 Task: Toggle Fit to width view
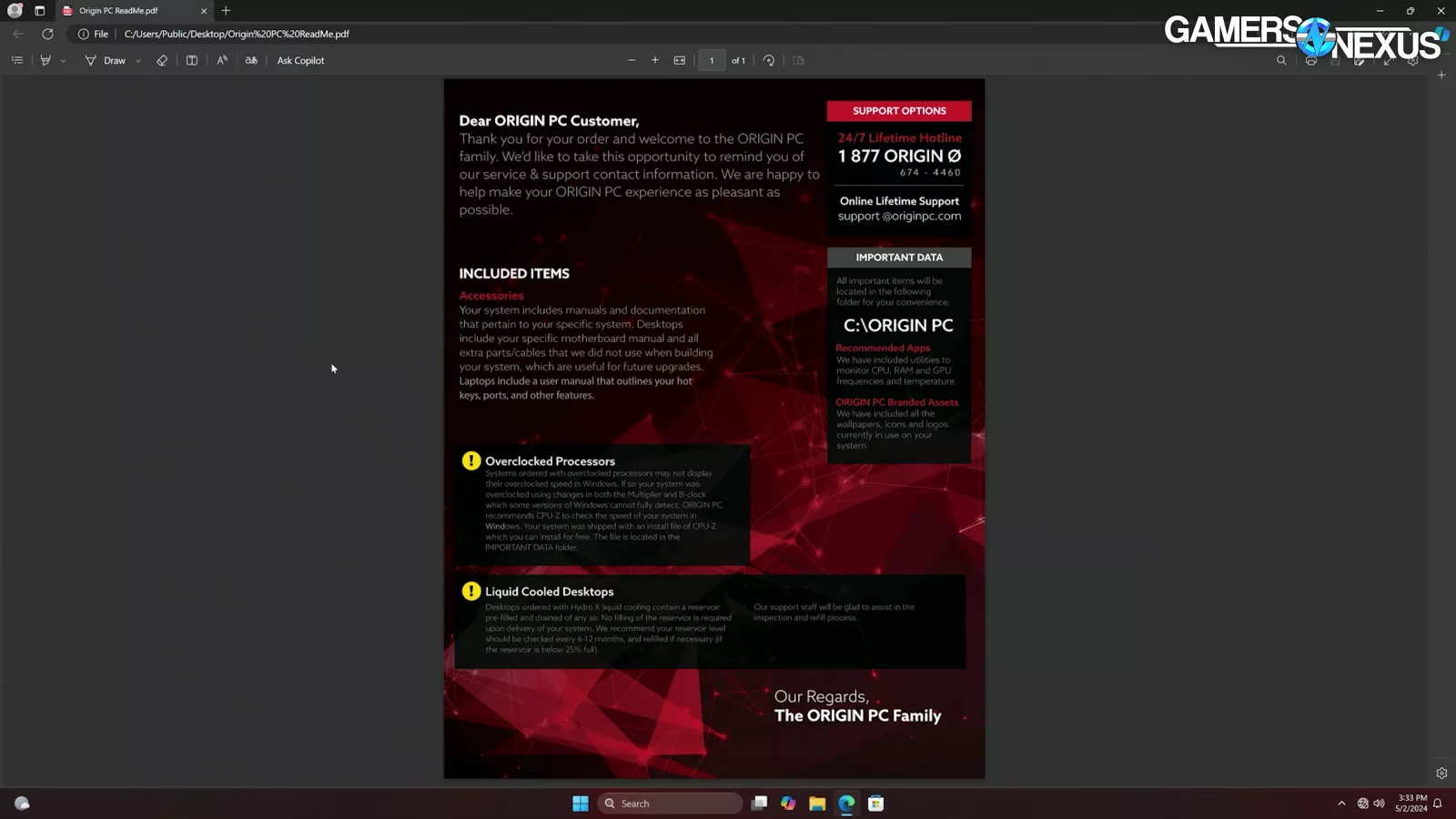680,60
